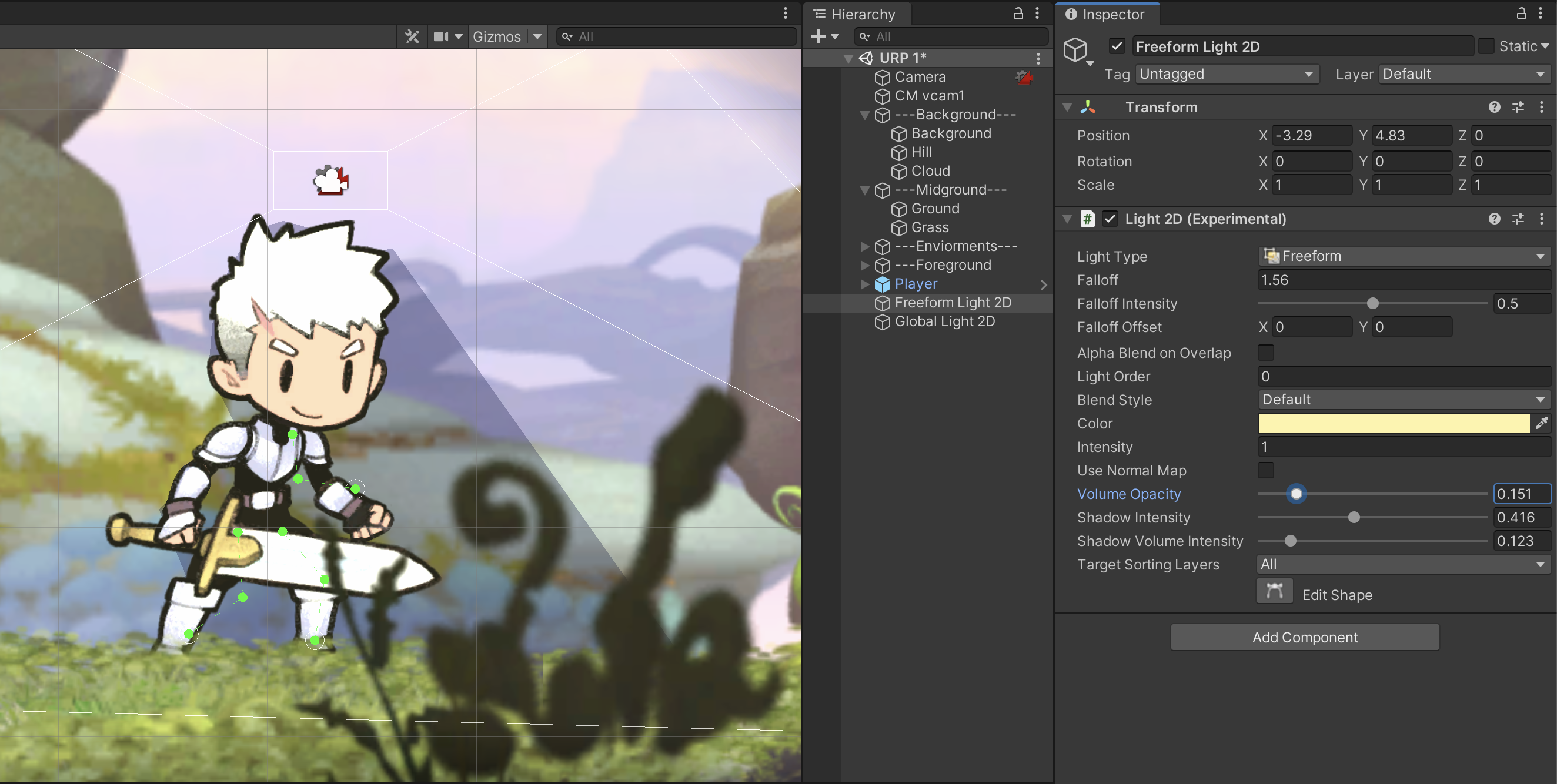Open the Gizmos button in scene toolbar

(496, 37)
